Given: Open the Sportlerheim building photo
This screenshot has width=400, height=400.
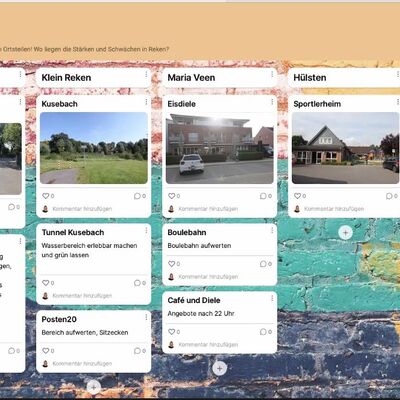Looking at the screenshot, I should pyautogui.click(x=345, y=148).
